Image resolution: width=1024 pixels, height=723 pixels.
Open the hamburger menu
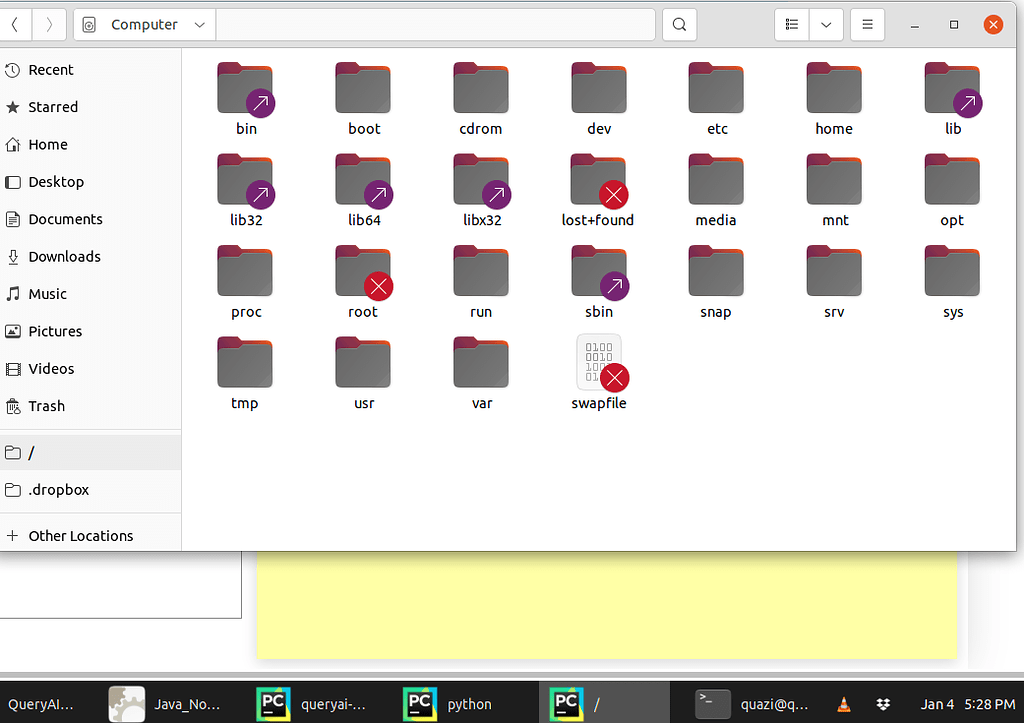[x=866, y=24]
